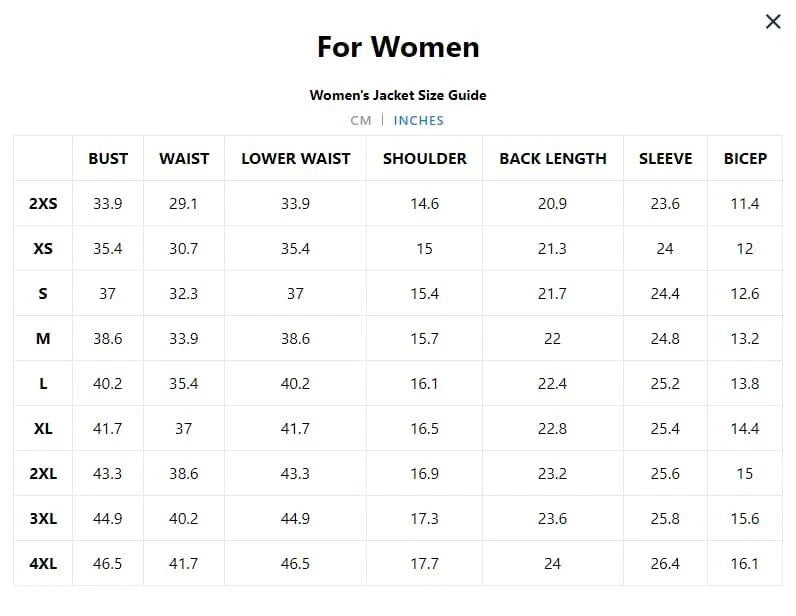Click the Women's Jacket Size Guide title
The height and width of the screenshot is (616, 796).
(398, 95)
